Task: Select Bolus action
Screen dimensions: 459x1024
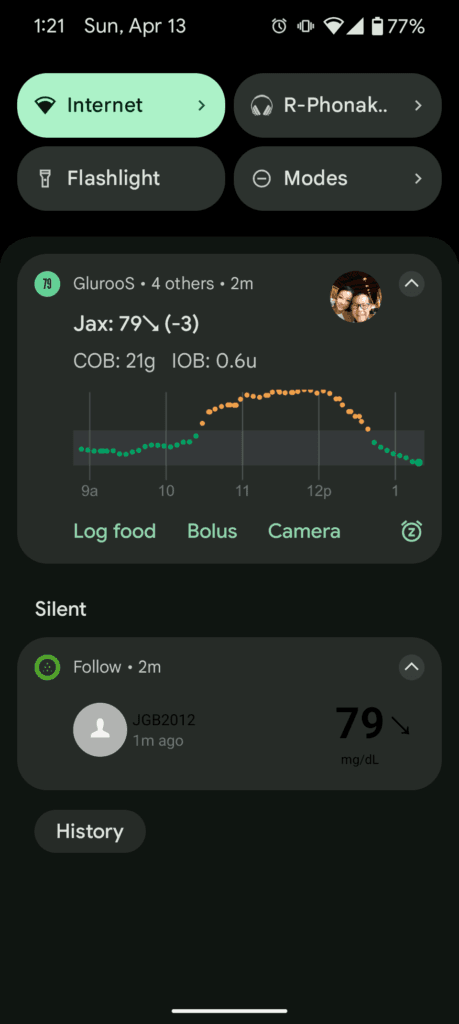Action: tap(212, 531)
